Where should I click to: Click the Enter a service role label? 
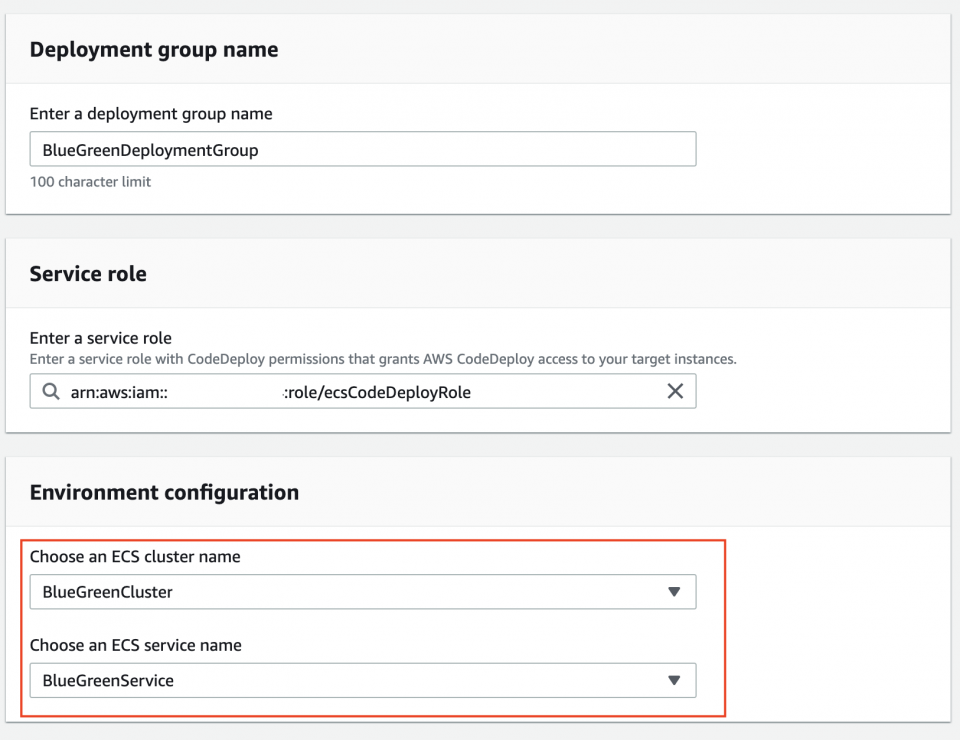pos(100,338)
